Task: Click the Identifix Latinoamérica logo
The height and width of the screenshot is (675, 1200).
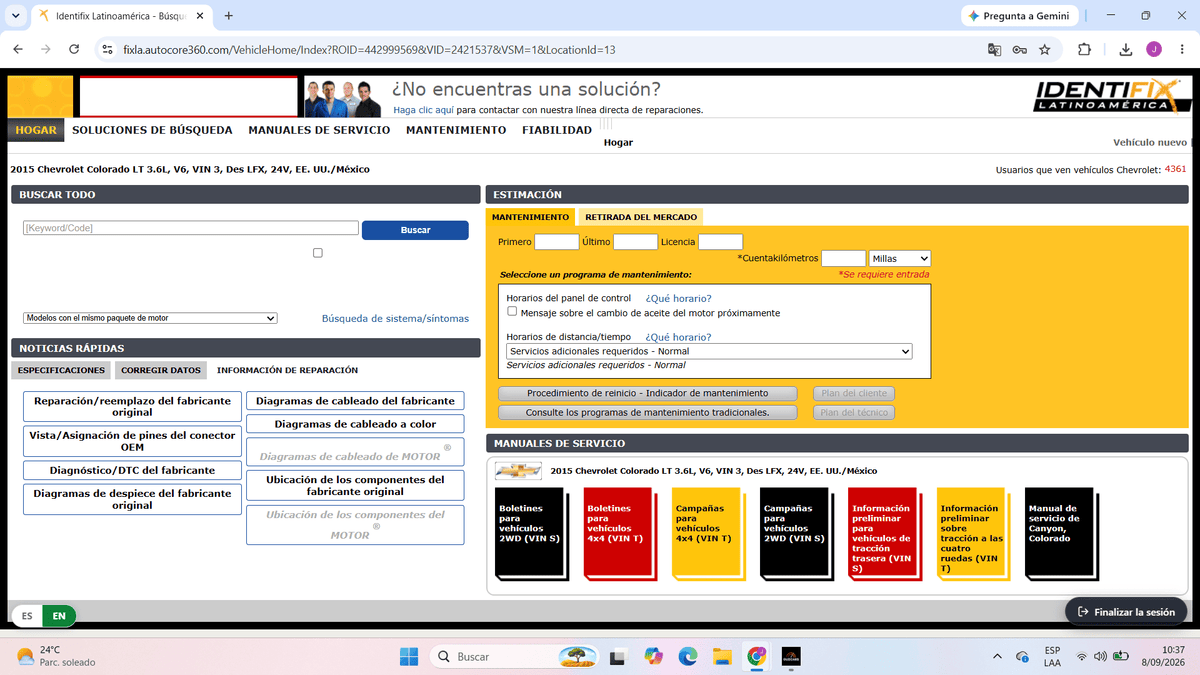Action: click(1113, 97)
